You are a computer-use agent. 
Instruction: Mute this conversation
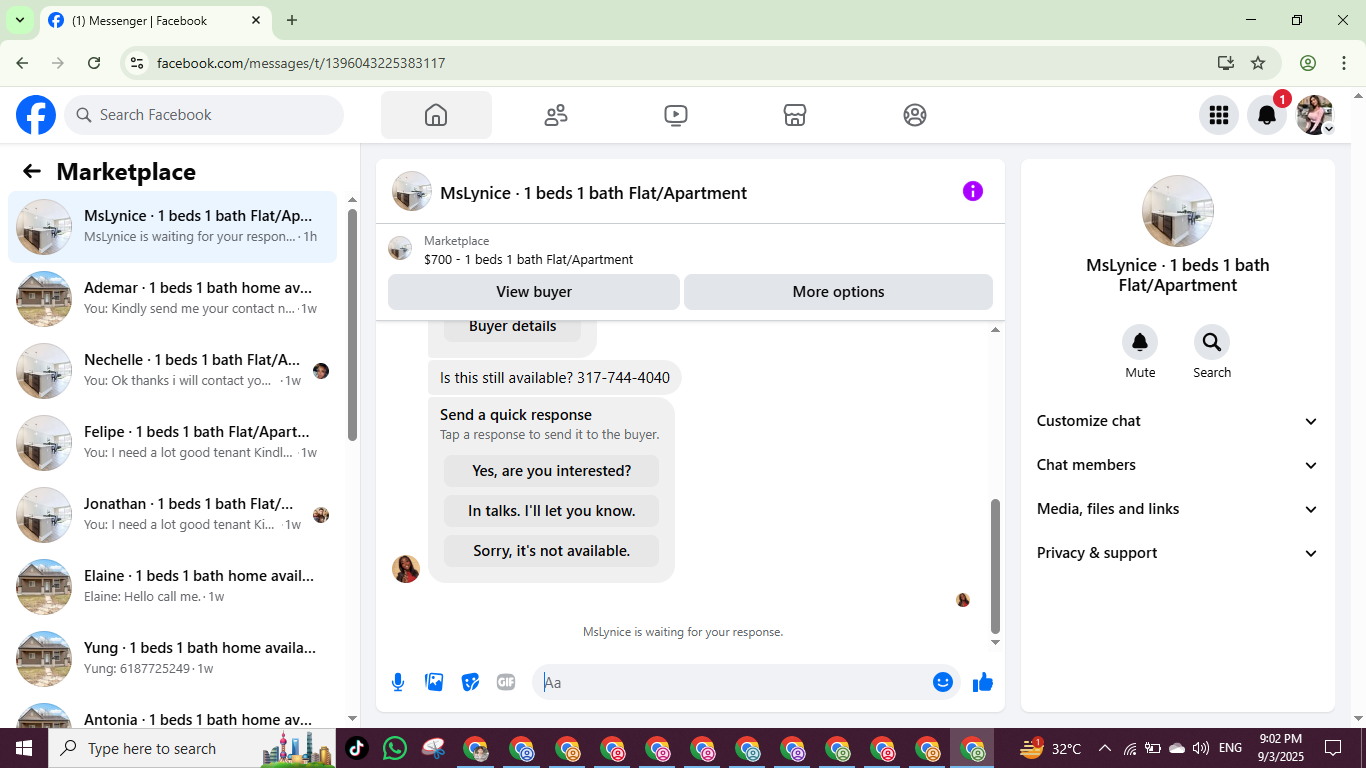[x=1140, y=343]
